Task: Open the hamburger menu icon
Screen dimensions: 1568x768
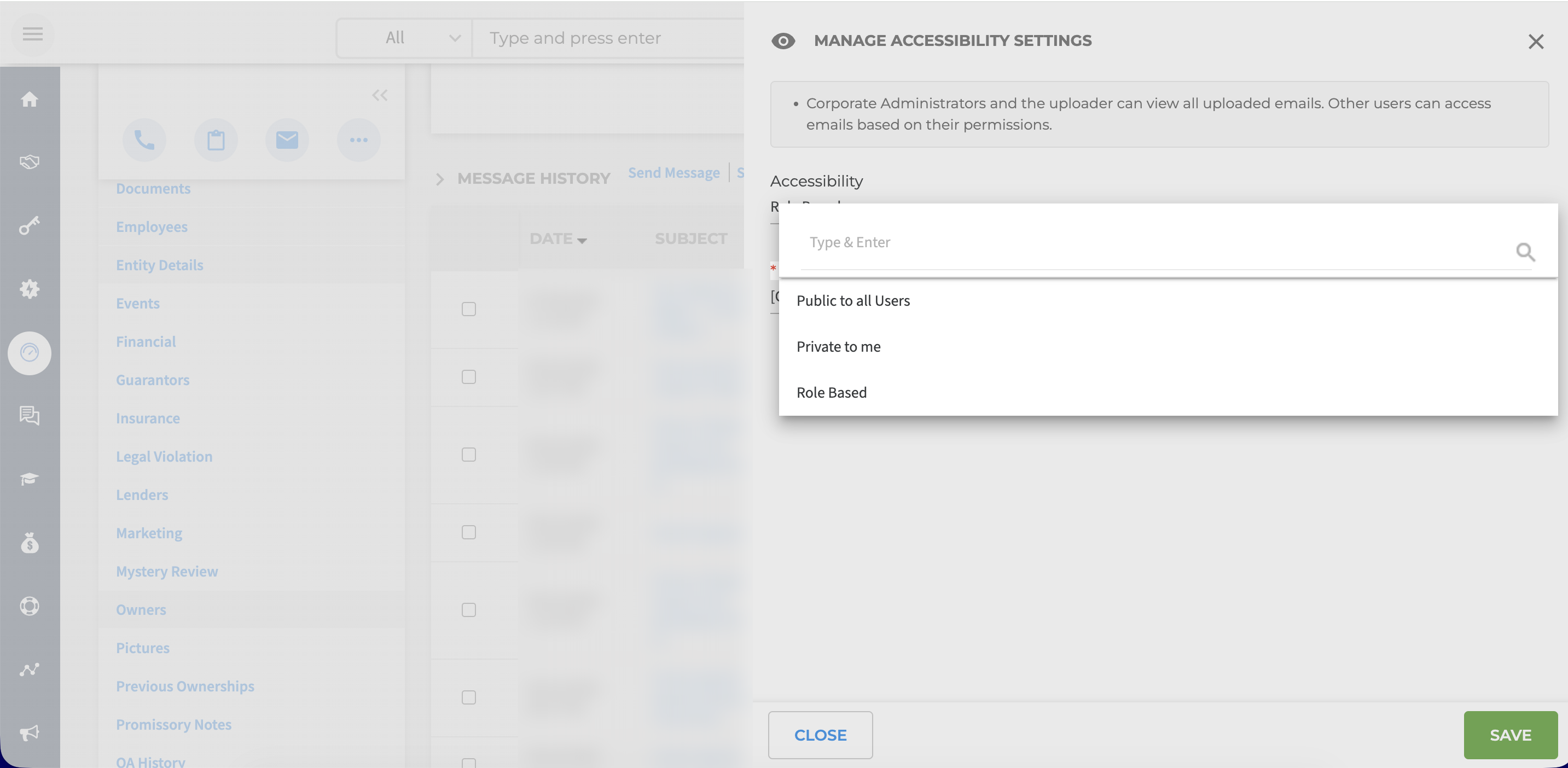Action: point(32,34)
